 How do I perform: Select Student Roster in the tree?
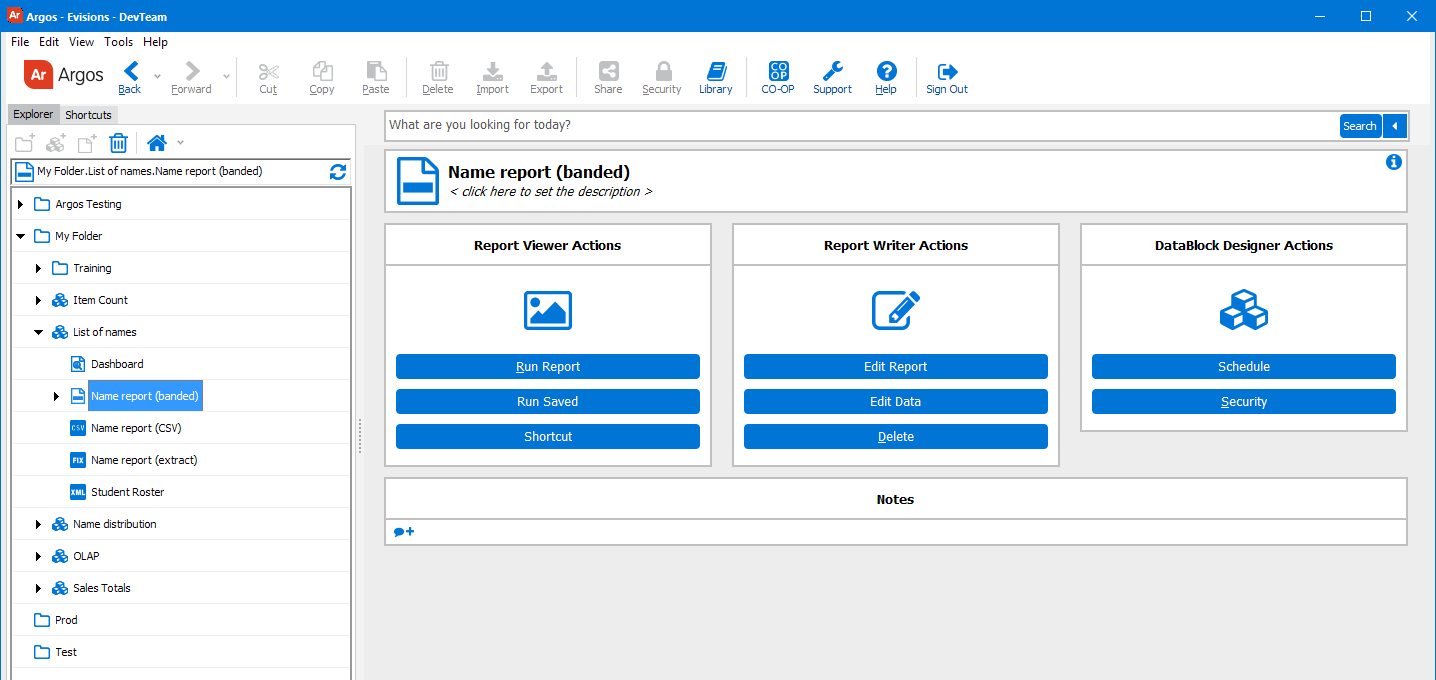coord(127,492)
